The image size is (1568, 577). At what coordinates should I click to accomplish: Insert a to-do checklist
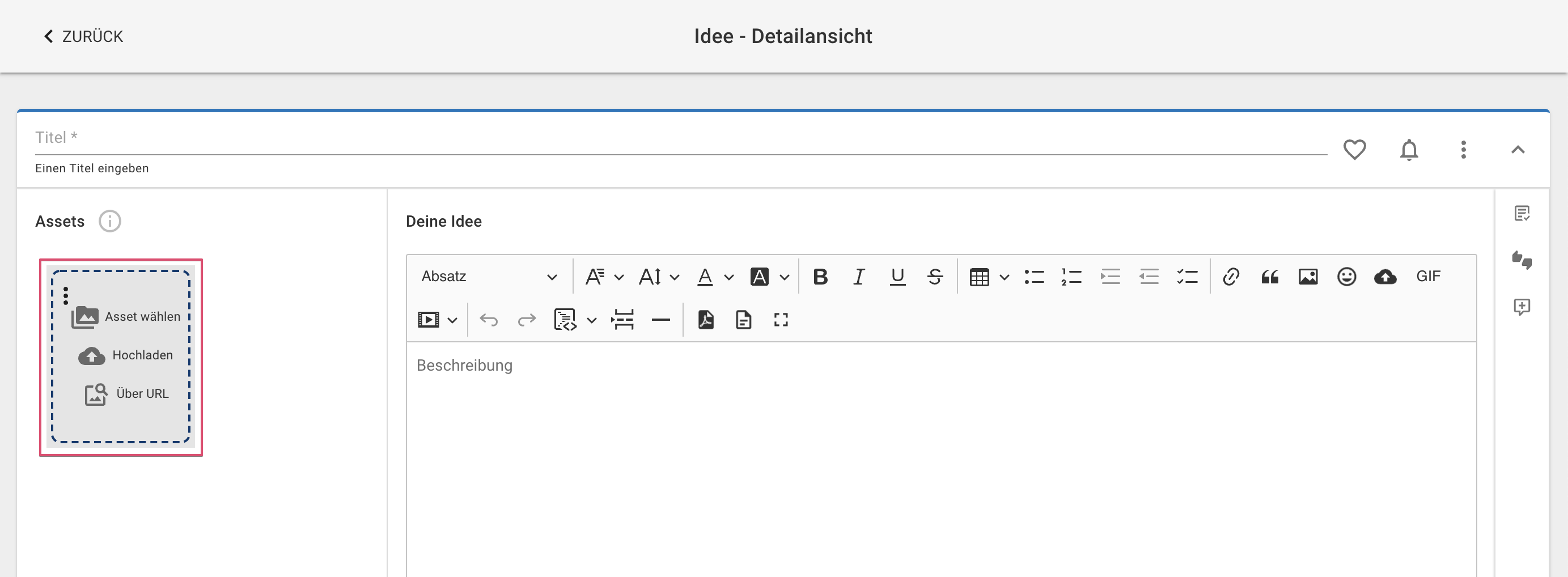(x=1187, y=277)
